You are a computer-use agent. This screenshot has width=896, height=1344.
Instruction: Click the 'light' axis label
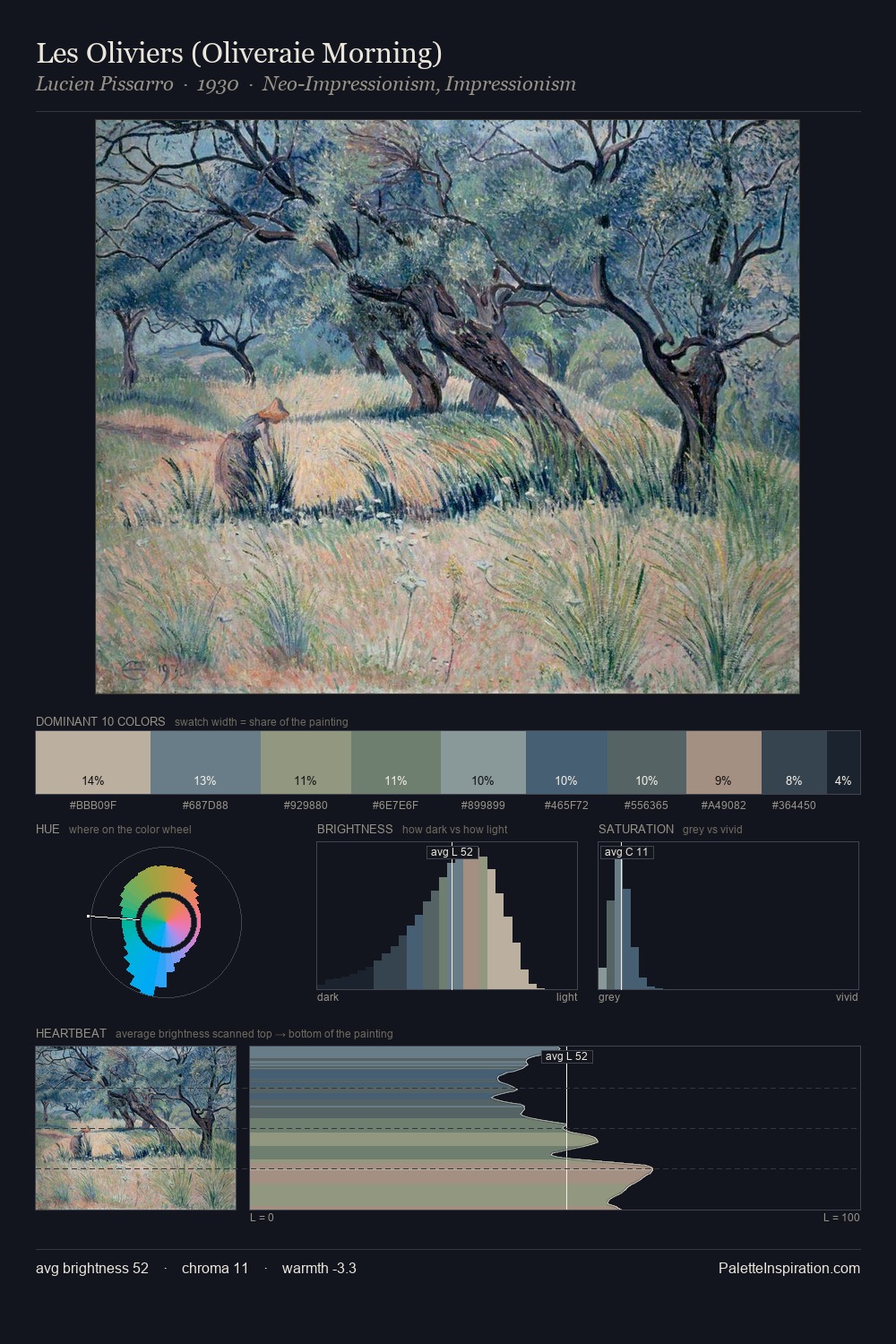pos(567,997)
